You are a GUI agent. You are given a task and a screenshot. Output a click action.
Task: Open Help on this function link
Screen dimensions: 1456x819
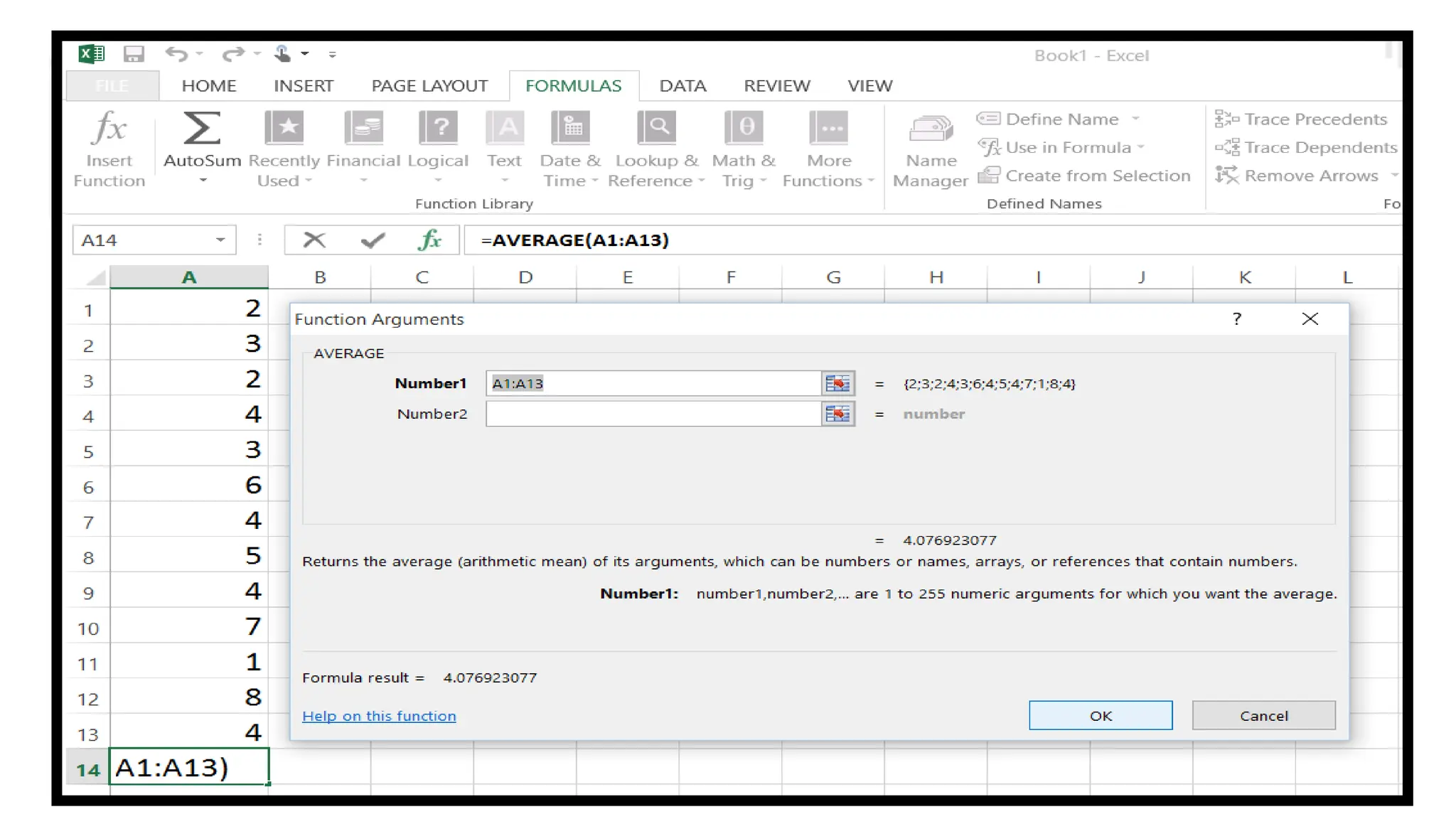[379, 717]
